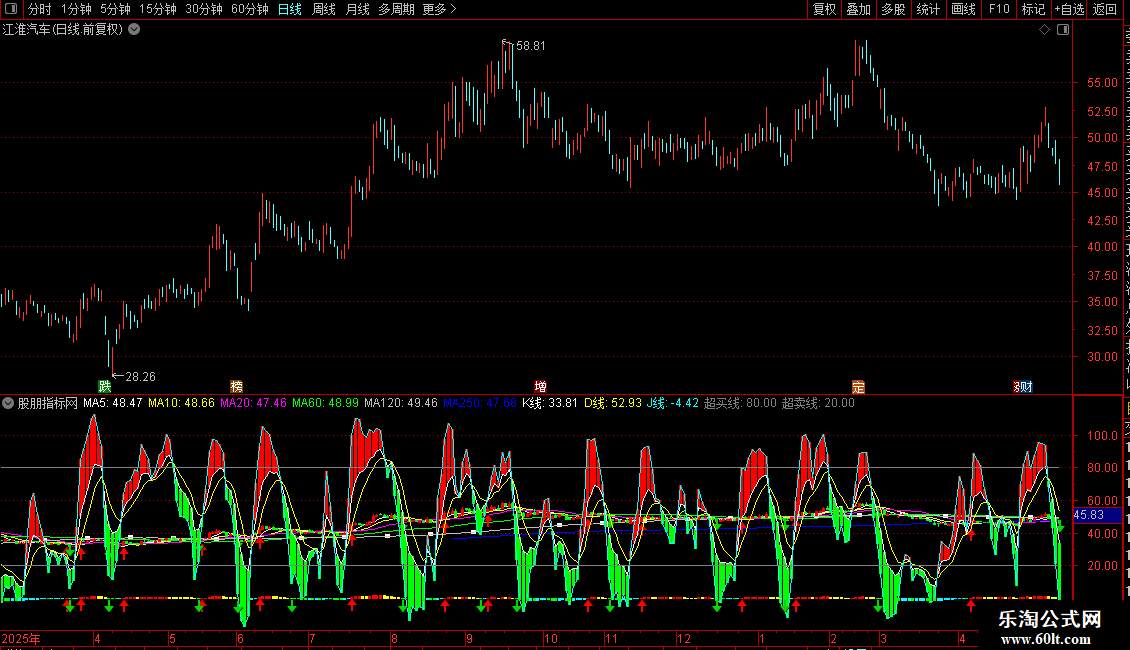Click the red 增 event marker

(540, 386)
